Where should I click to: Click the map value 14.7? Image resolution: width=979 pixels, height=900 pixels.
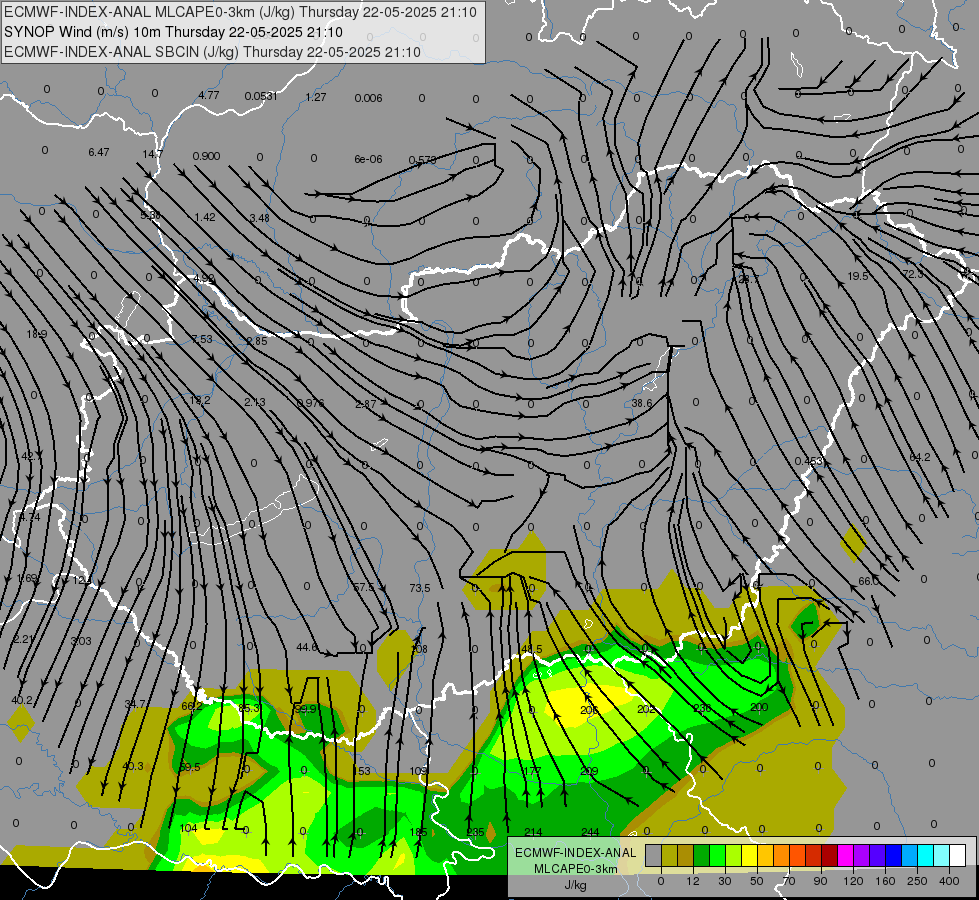pyautogui.click(x=152, y=154)
